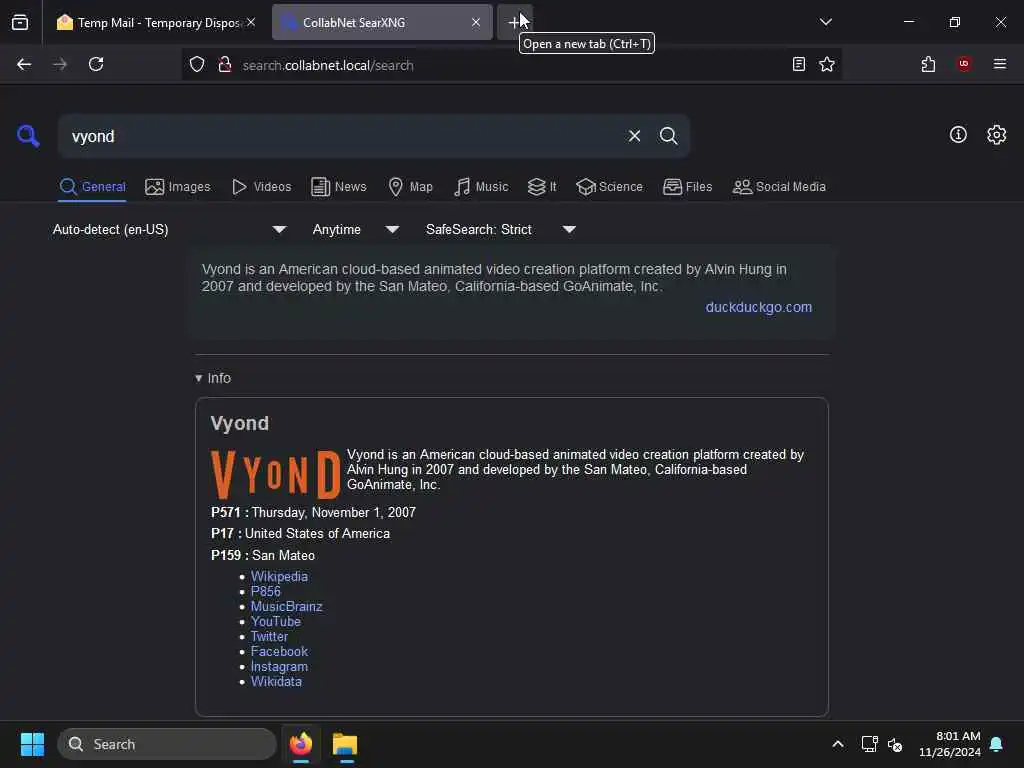Open the Wikidata link

tap(276, 681)
